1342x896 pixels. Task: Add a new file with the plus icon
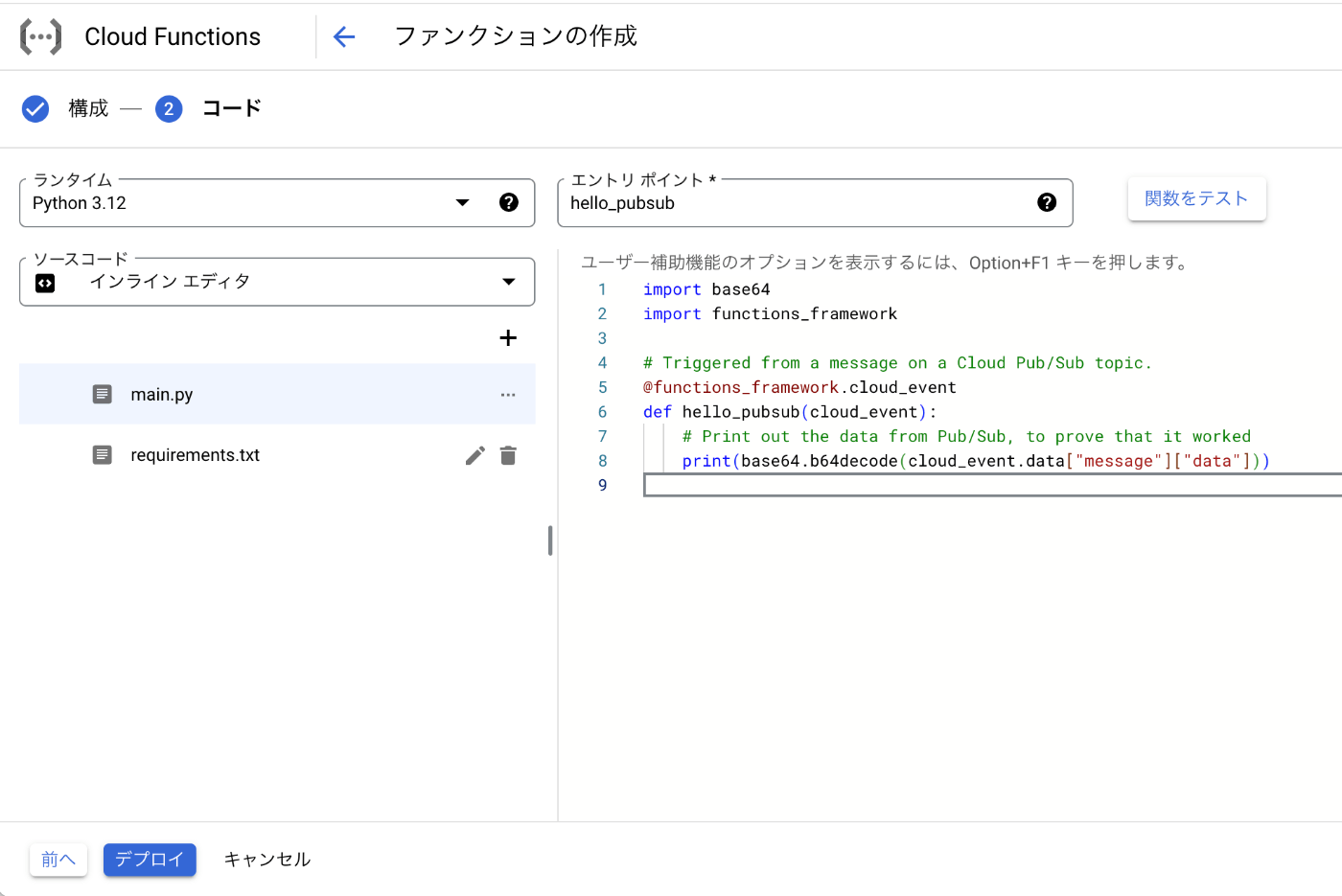click(508, 337)
